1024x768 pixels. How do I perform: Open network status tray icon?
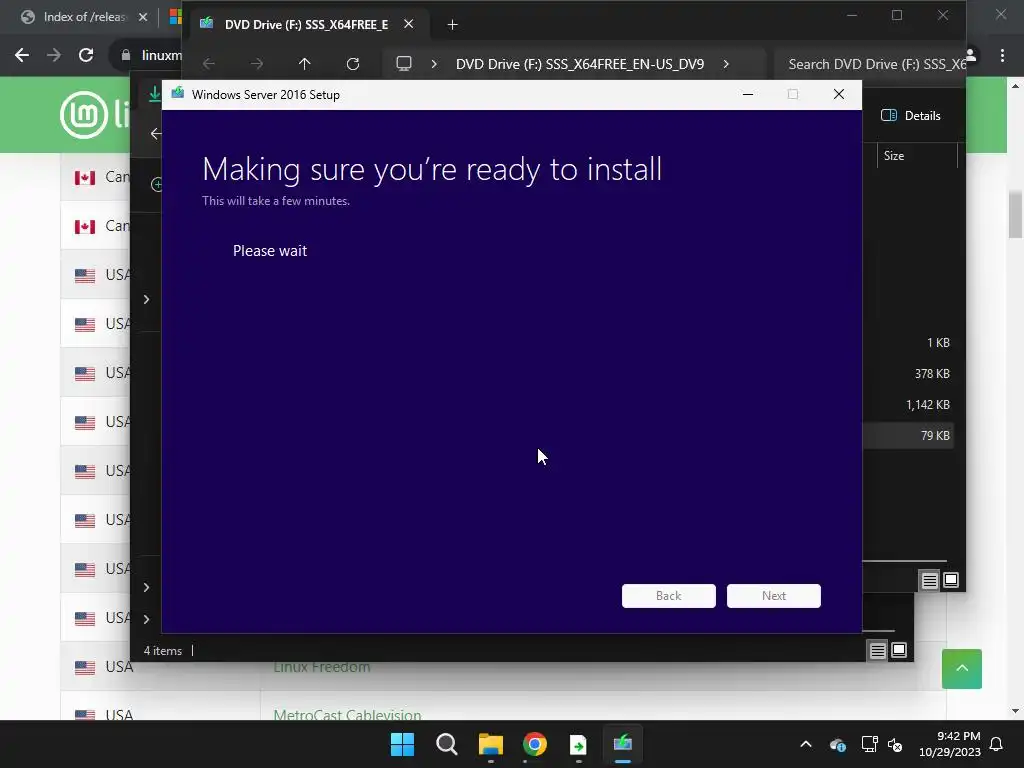[x=869, y=744]
